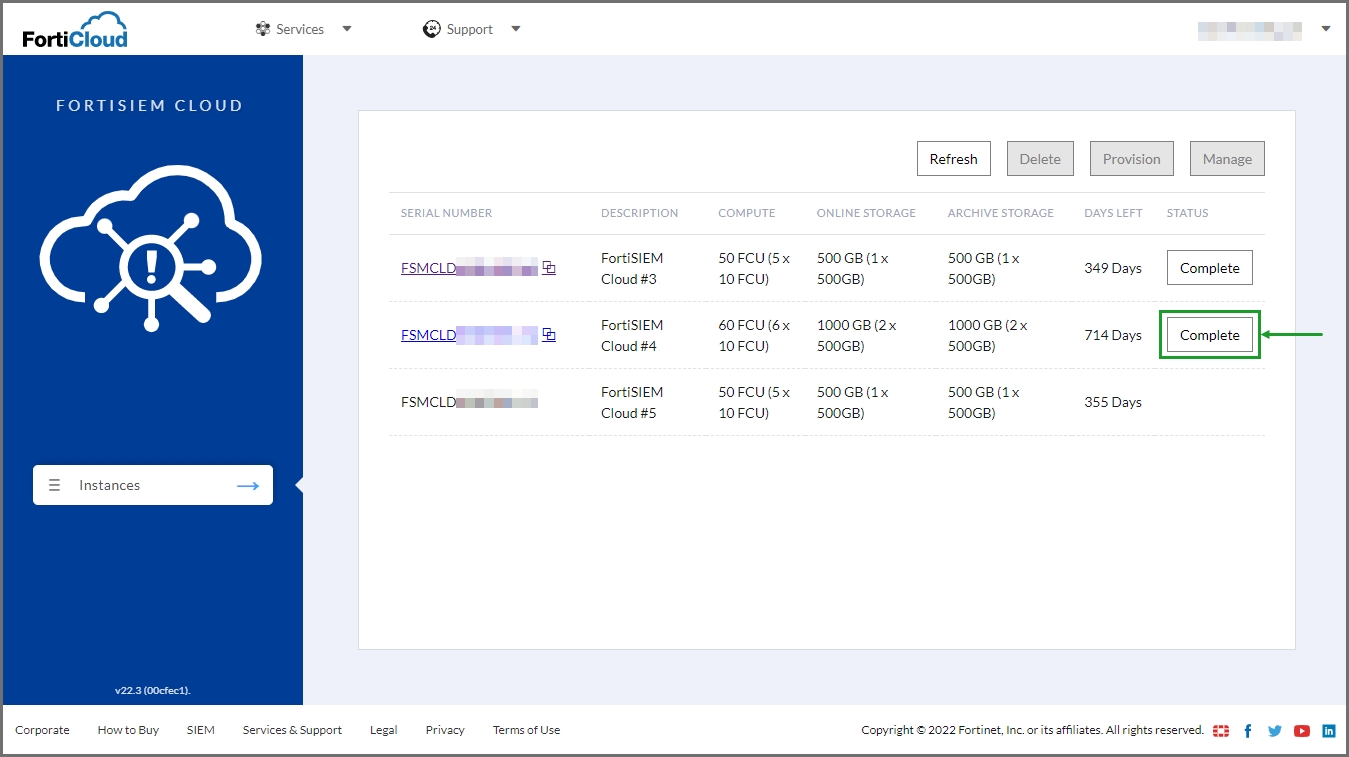Screen dimensions: 1349x757
Task: Click the FortiCloud logo
Action: [x=75, y=30]
